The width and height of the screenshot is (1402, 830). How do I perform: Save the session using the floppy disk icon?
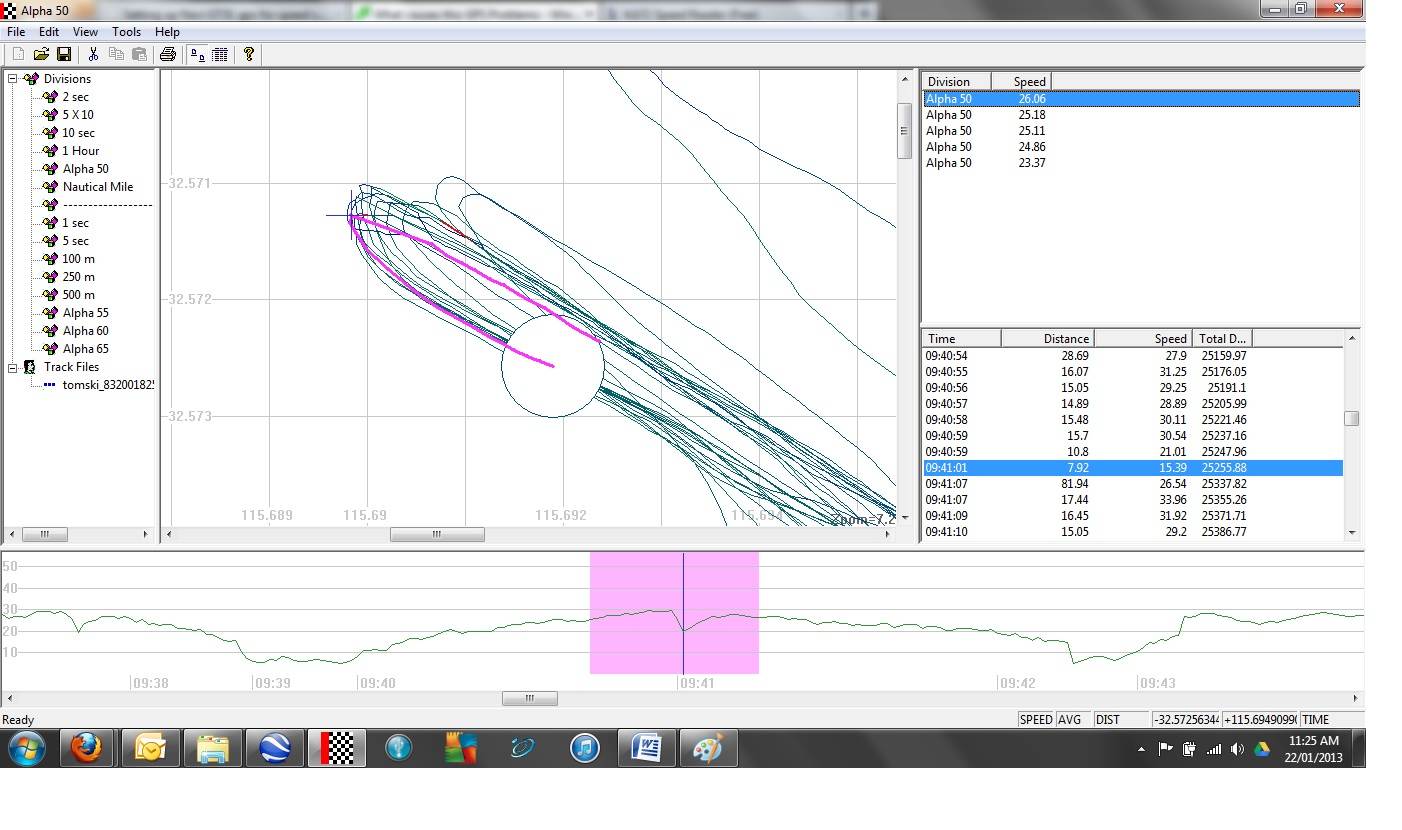pos(64,54)
